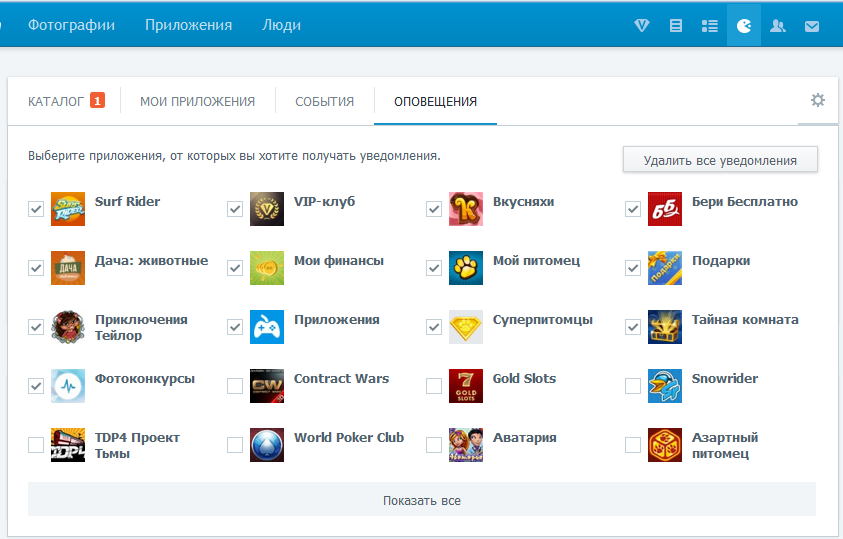Check the Snowrider checkbox
Screen dimensions: 843x539
633,386
